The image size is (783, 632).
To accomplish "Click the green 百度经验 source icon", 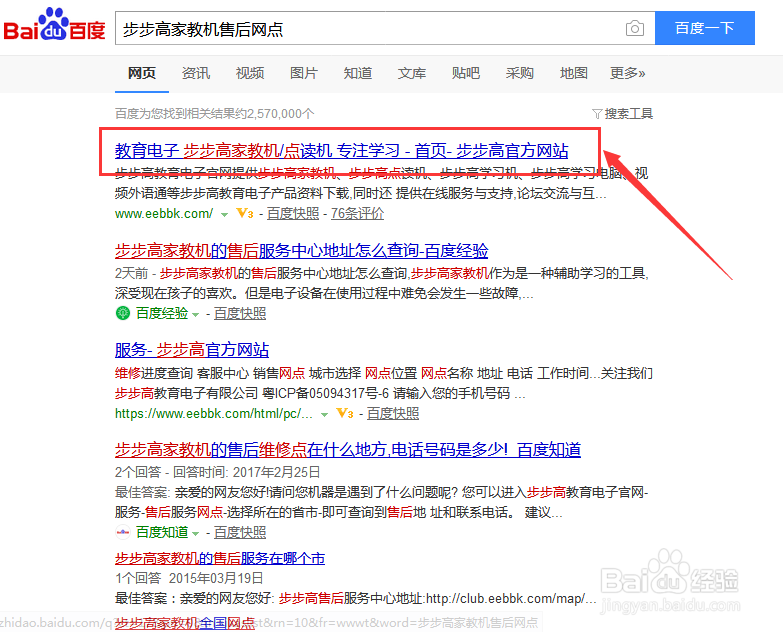I will click(x=123, y=313).
